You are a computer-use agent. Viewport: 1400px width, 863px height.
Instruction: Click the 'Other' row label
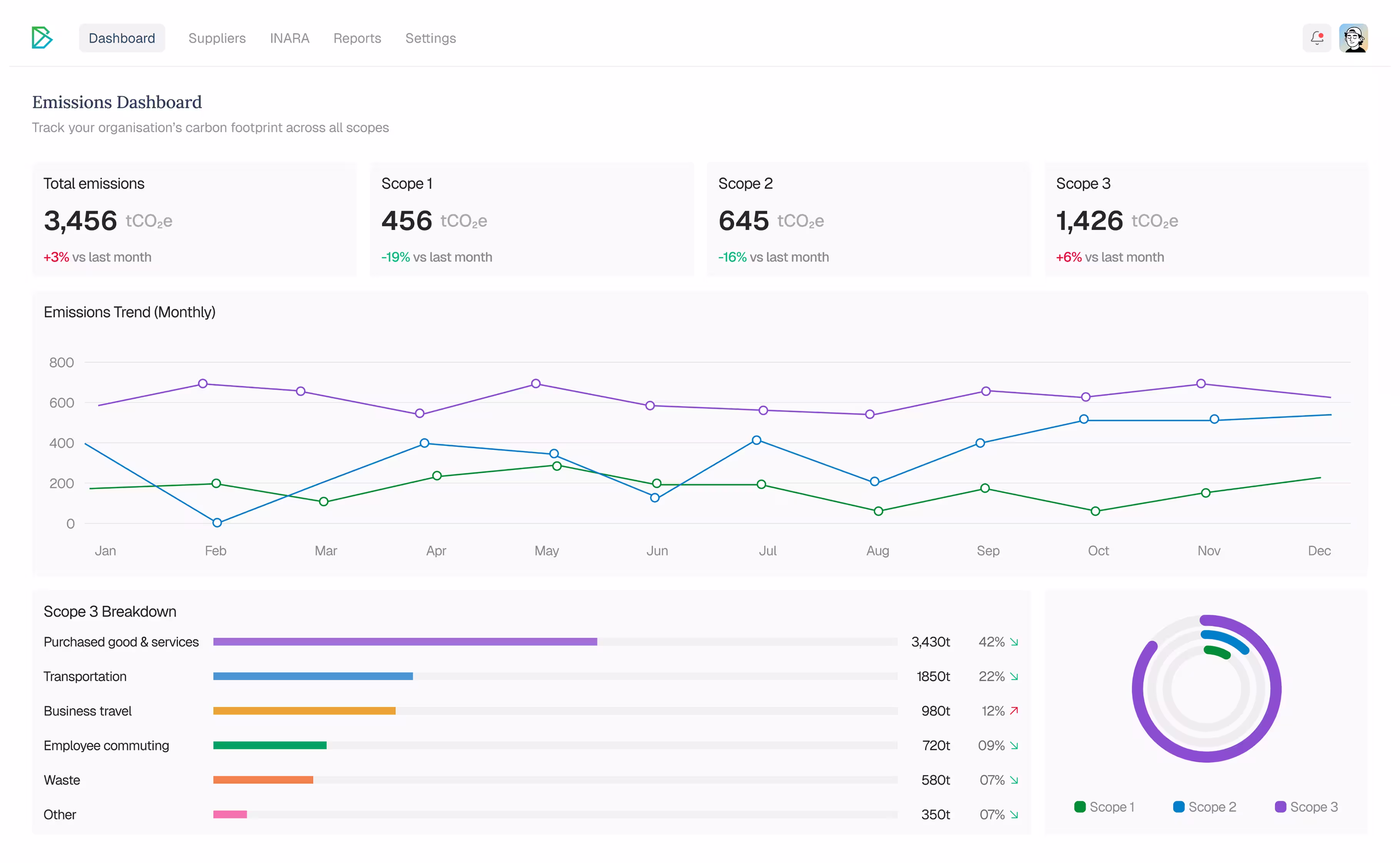60,815
